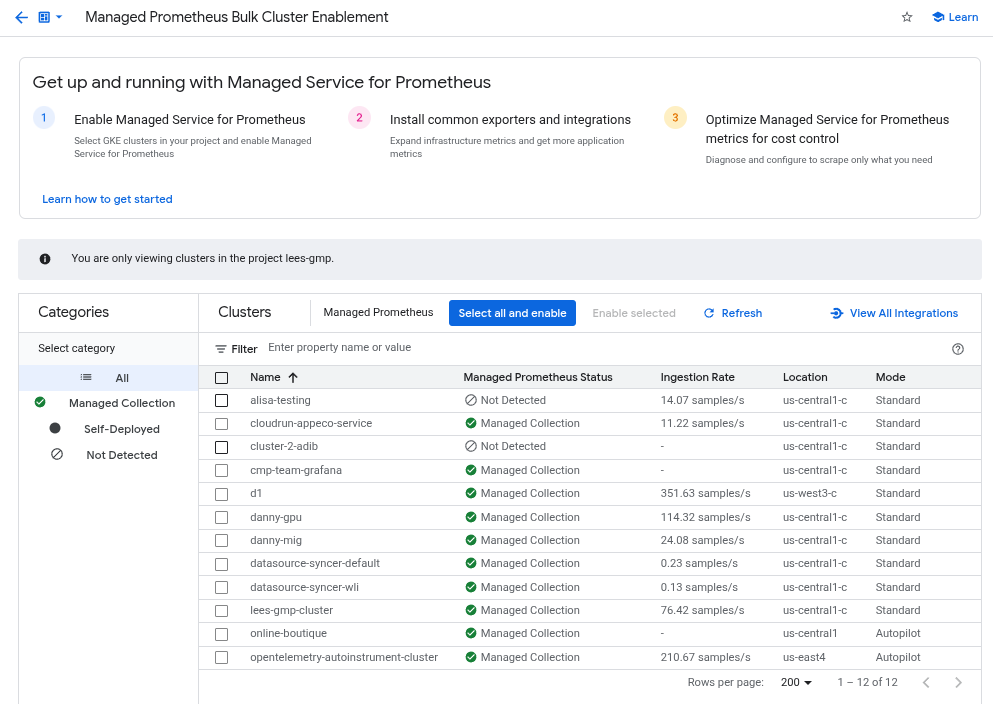The height and width of the screenshot is (704, 993).
Task: Open the dropdown caret next to the panel switcher
Action: click(58, 17)
